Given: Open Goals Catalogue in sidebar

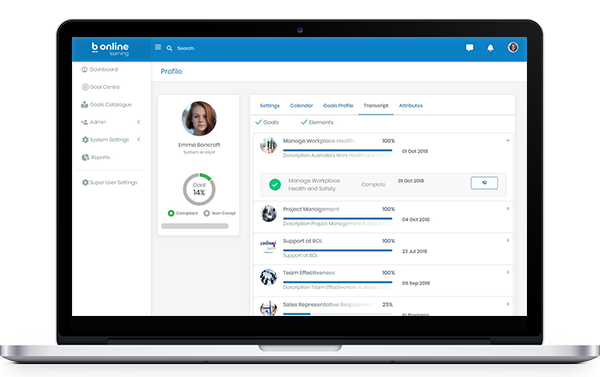Looking at the screenshot, I should (106, 104).
